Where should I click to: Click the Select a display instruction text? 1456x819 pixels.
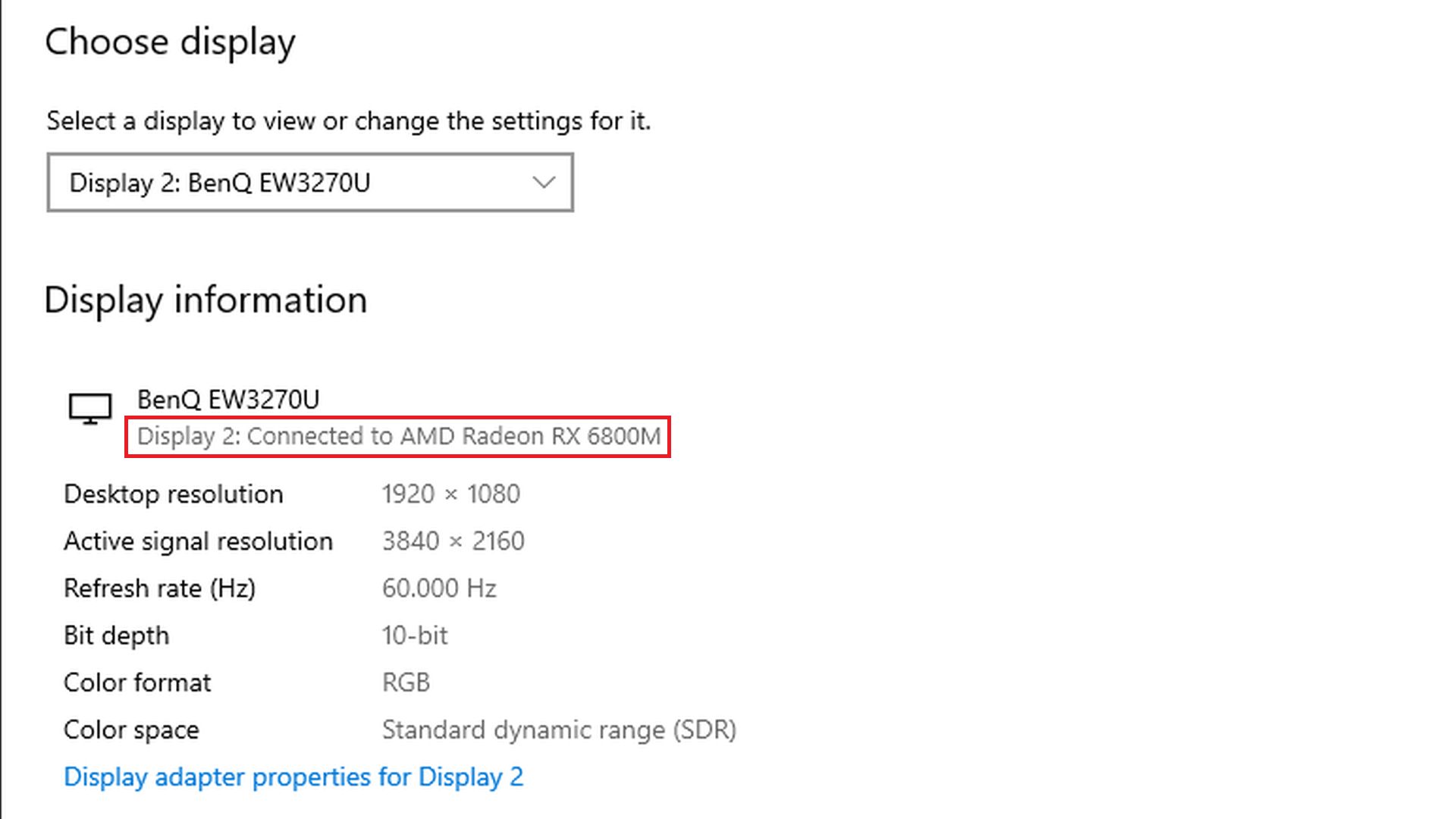point(349,121)
